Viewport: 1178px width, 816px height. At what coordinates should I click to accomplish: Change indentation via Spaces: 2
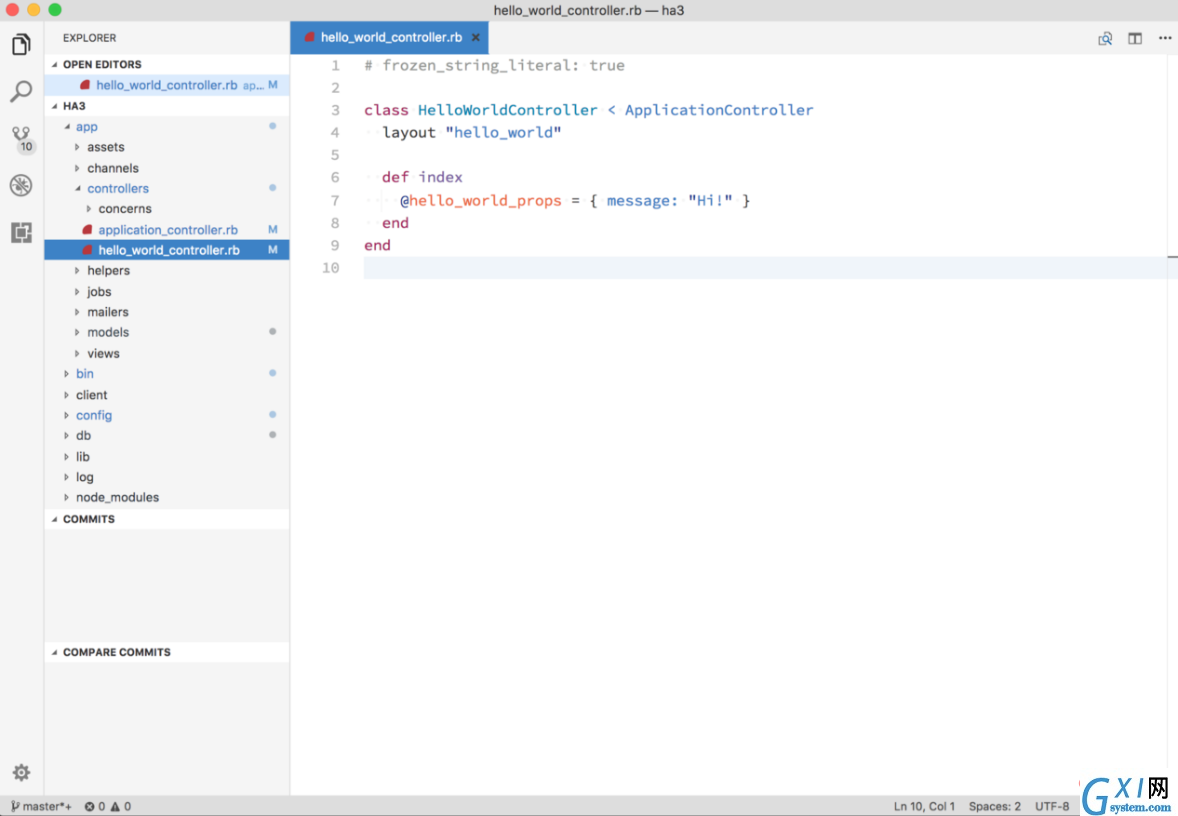(994, 806)
